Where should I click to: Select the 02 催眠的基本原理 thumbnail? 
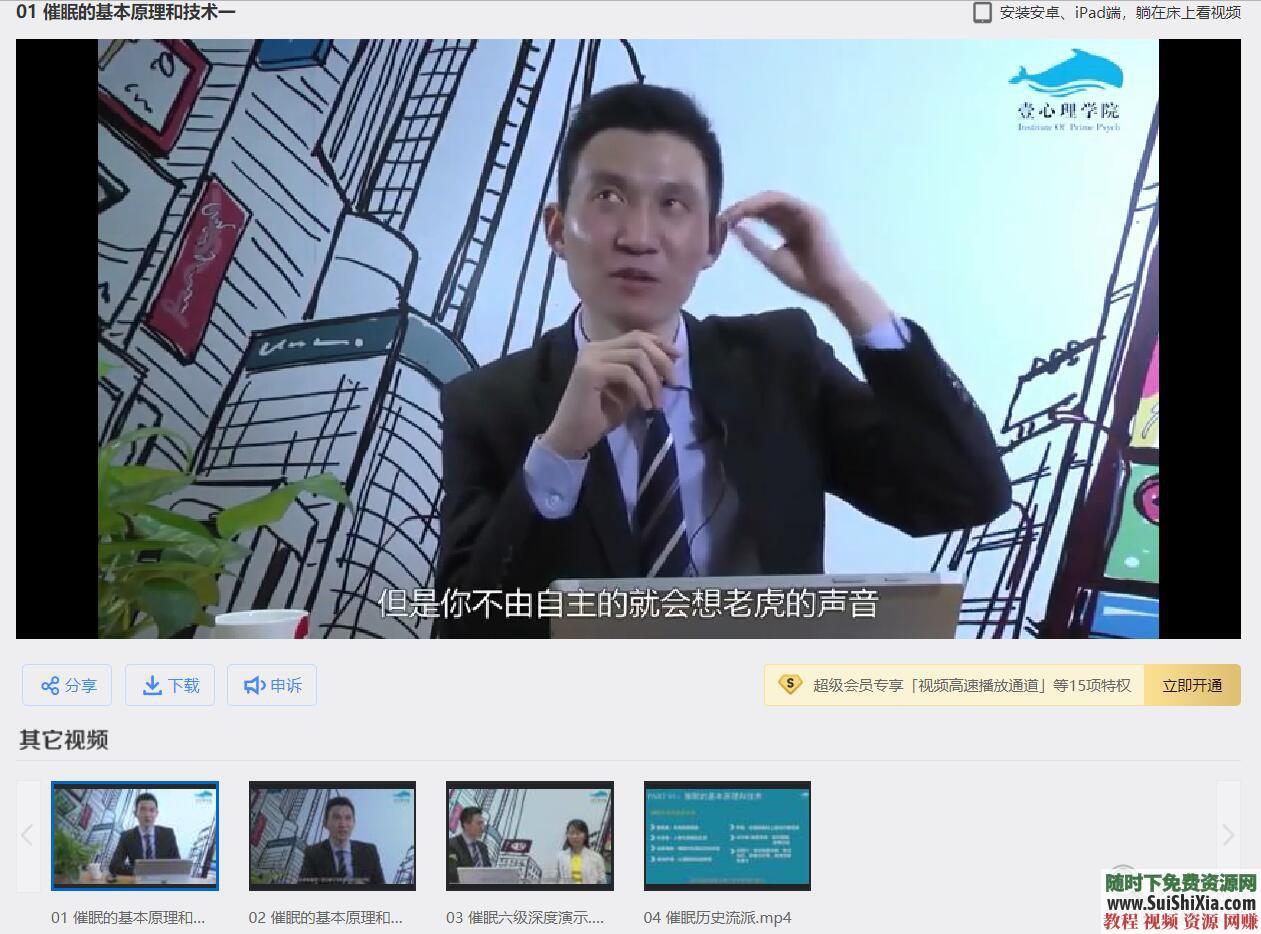332,836
